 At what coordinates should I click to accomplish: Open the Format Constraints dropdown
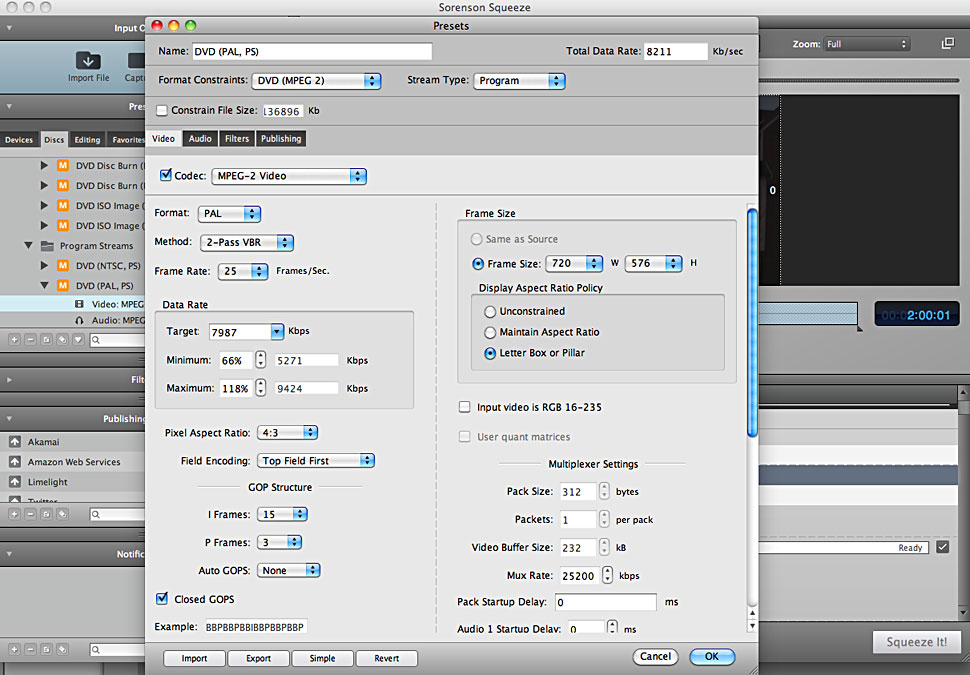coord(316,80)
